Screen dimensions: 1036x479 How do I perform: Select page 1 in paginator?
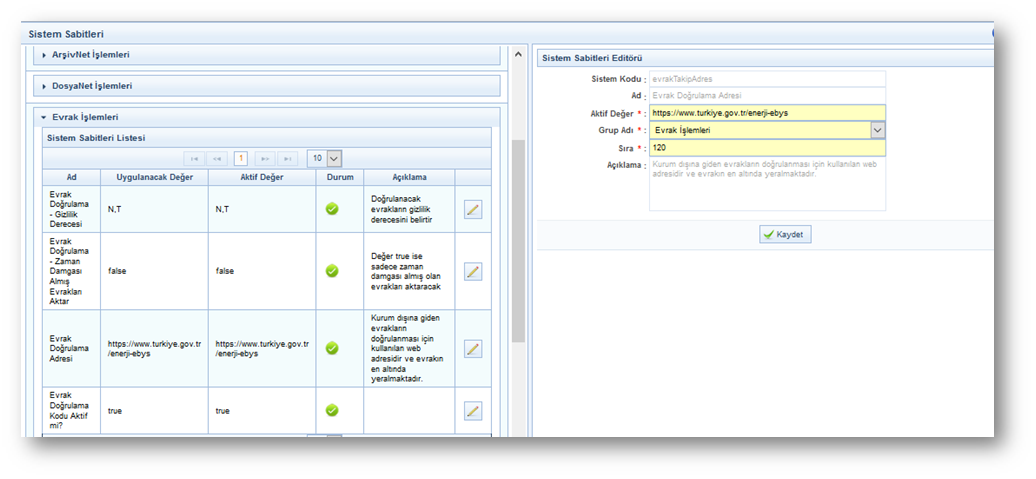coord(241,158)
